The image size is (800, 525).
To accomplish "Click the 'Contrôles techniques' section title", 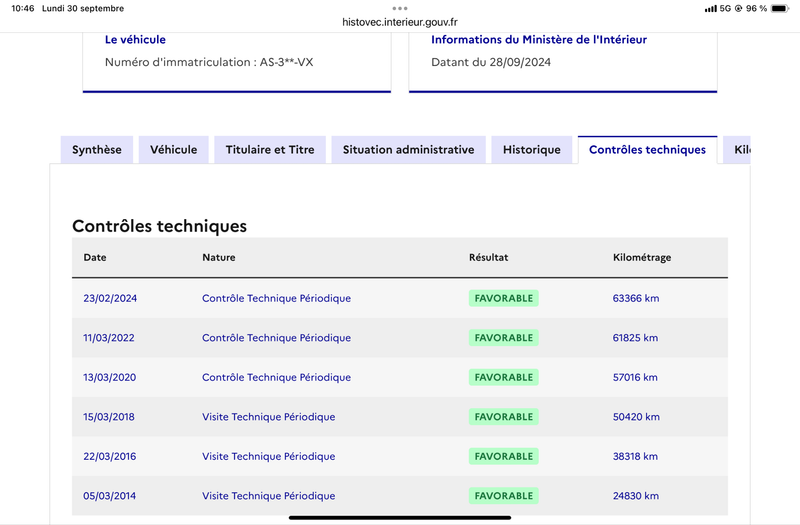I will tap(159, 226).
